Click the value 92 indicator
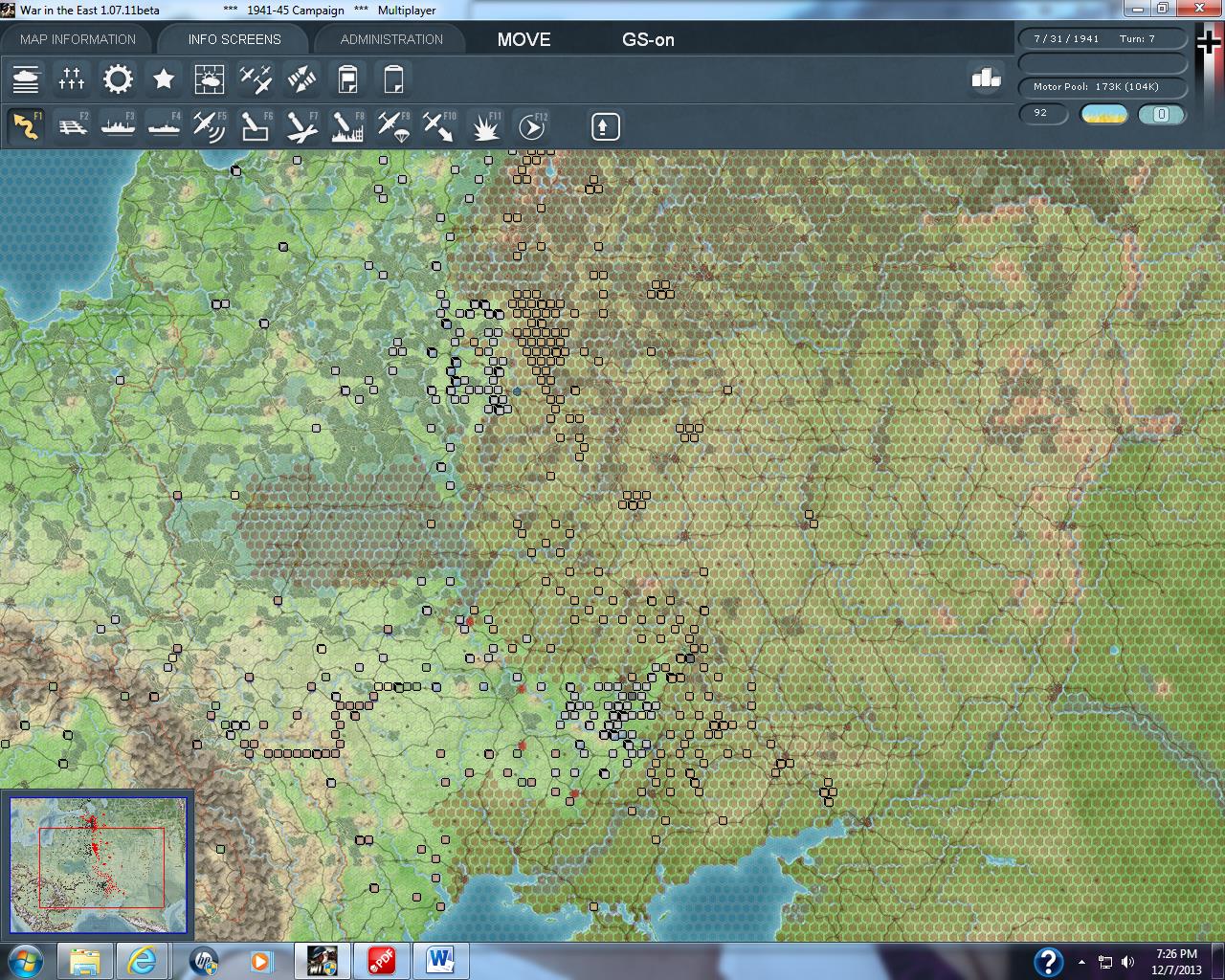 point(1041,114)
